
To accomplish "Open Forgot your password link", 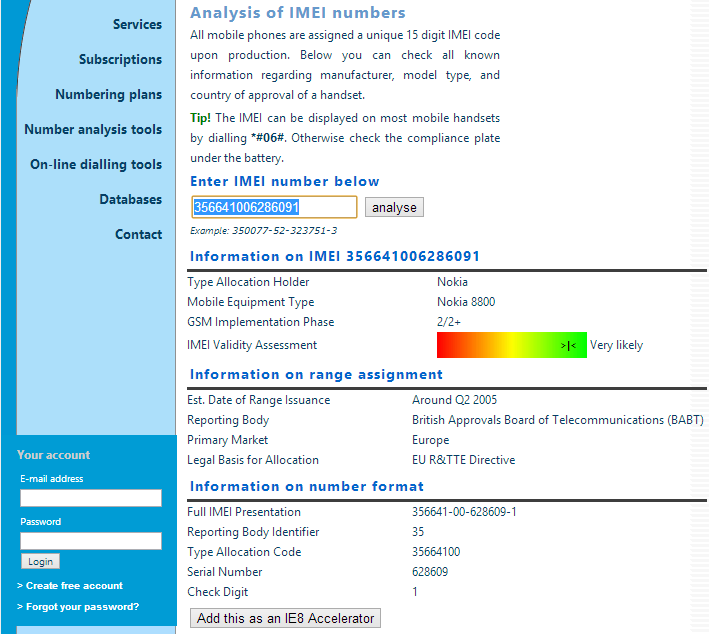I will tap(82, 607).
